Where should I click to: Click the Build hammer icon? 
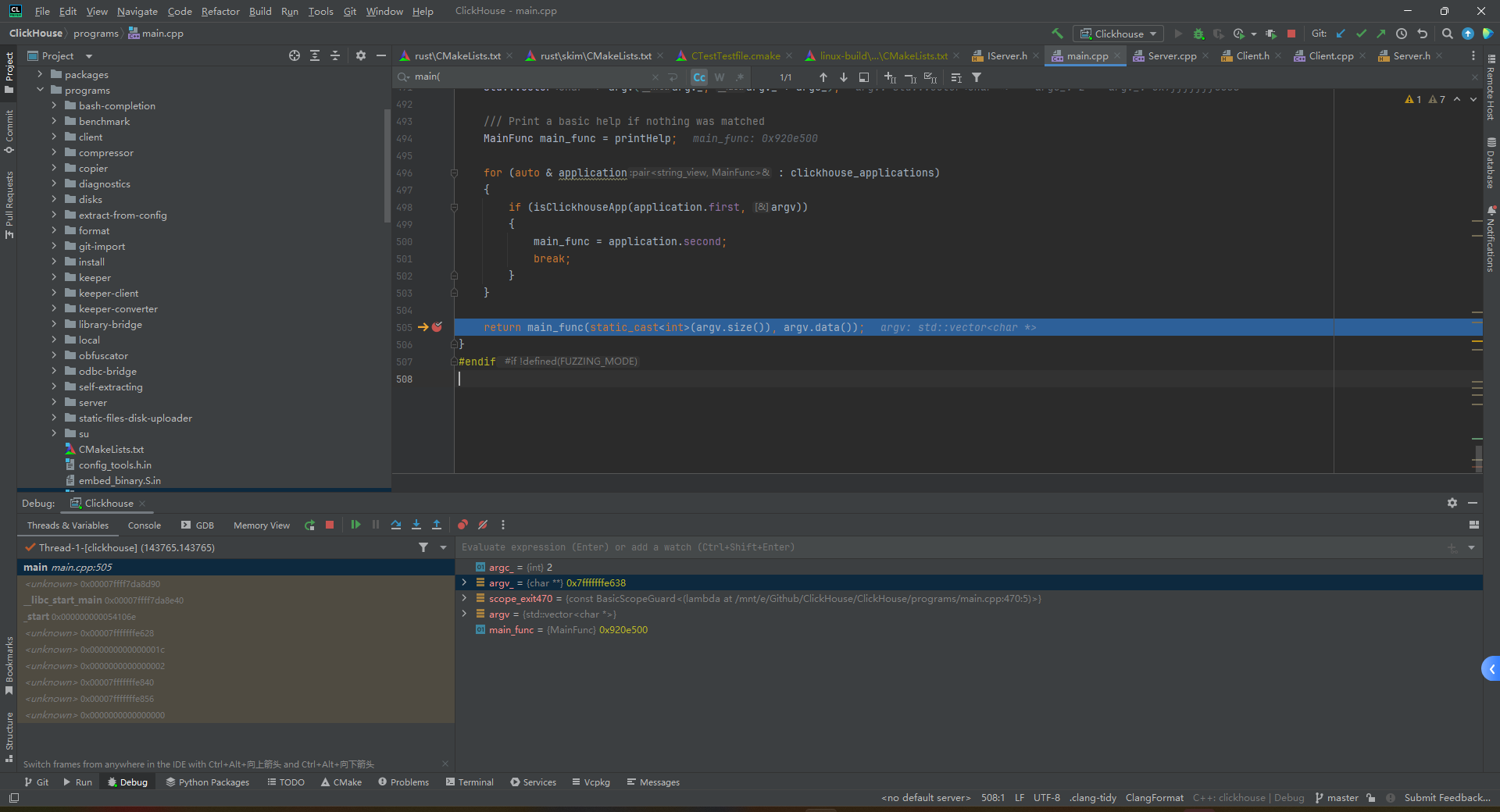[1057, 34]
